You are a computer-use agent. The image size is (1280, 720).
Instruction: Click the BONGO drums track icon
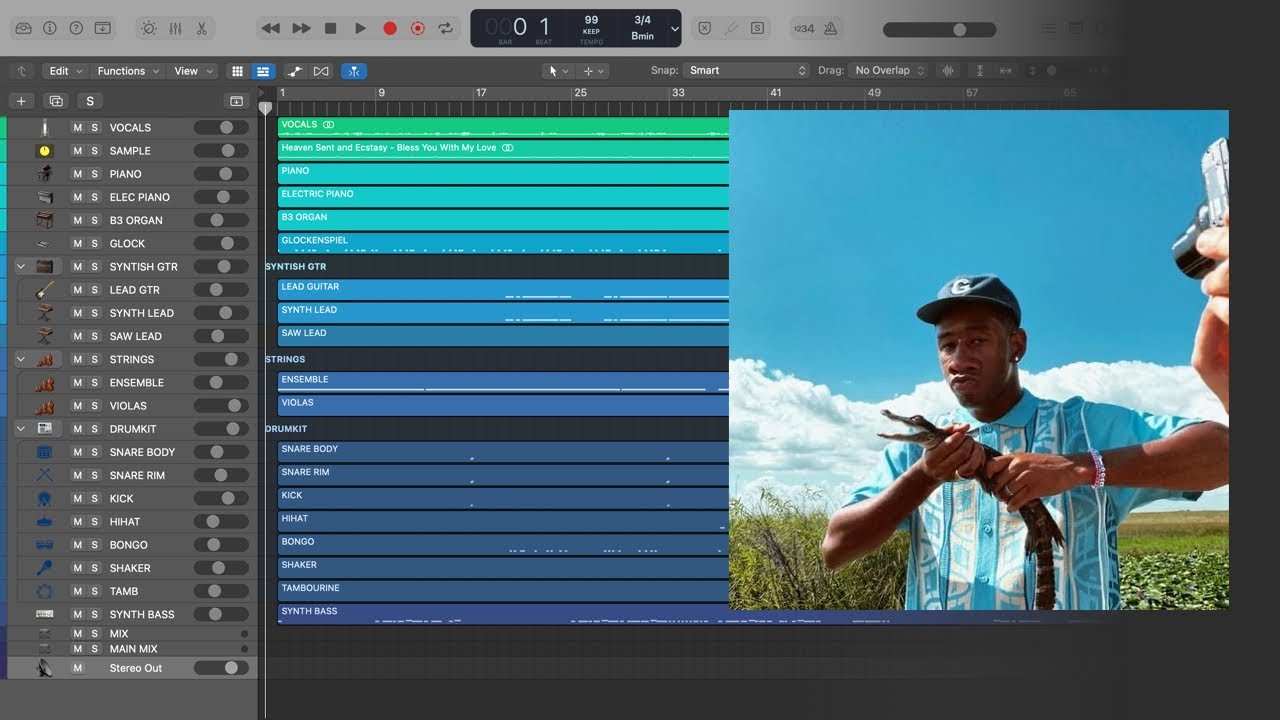(x=45, y=544)
